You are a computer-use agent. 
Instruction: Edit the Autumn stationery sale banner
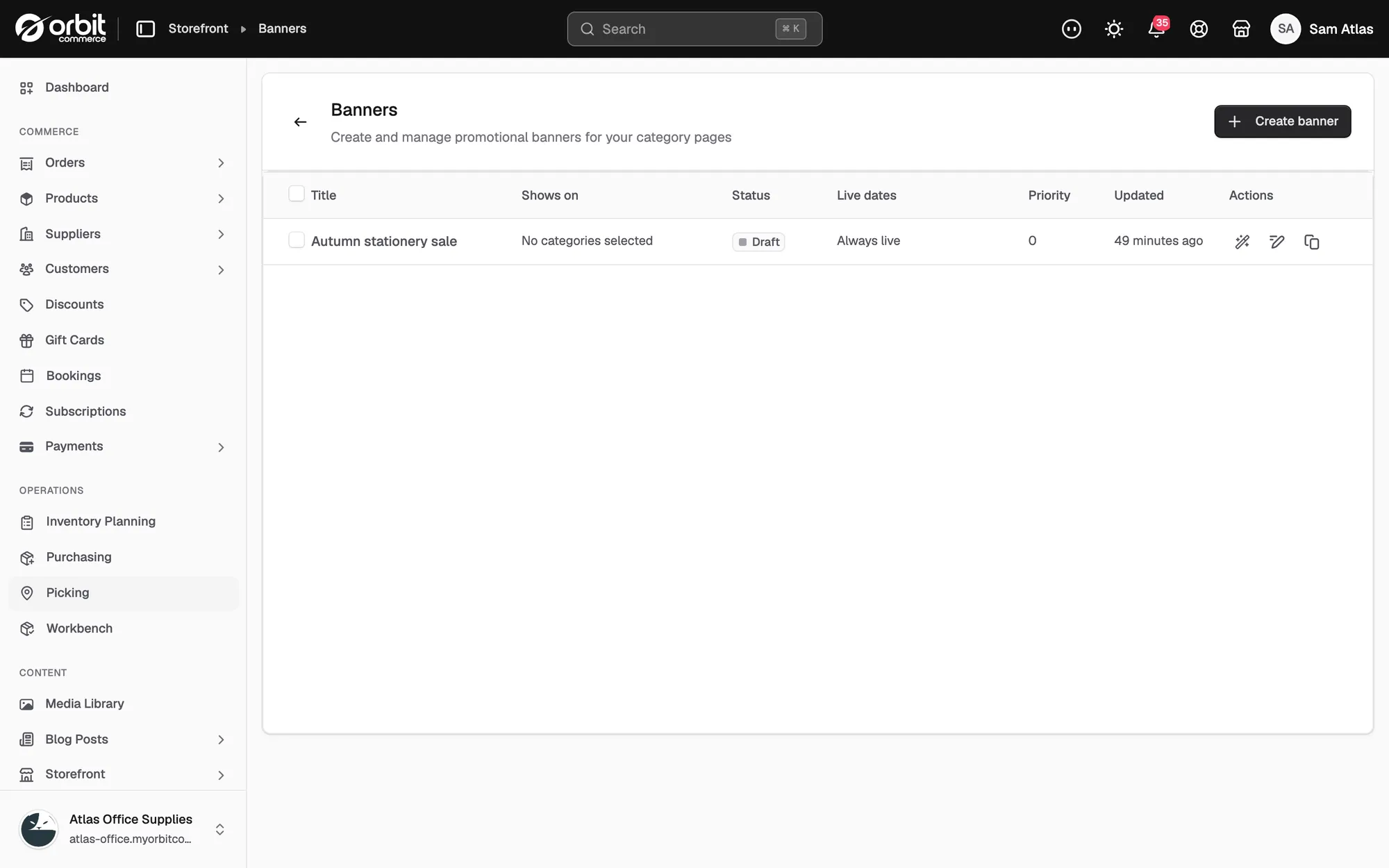[x=1276, y=242]
